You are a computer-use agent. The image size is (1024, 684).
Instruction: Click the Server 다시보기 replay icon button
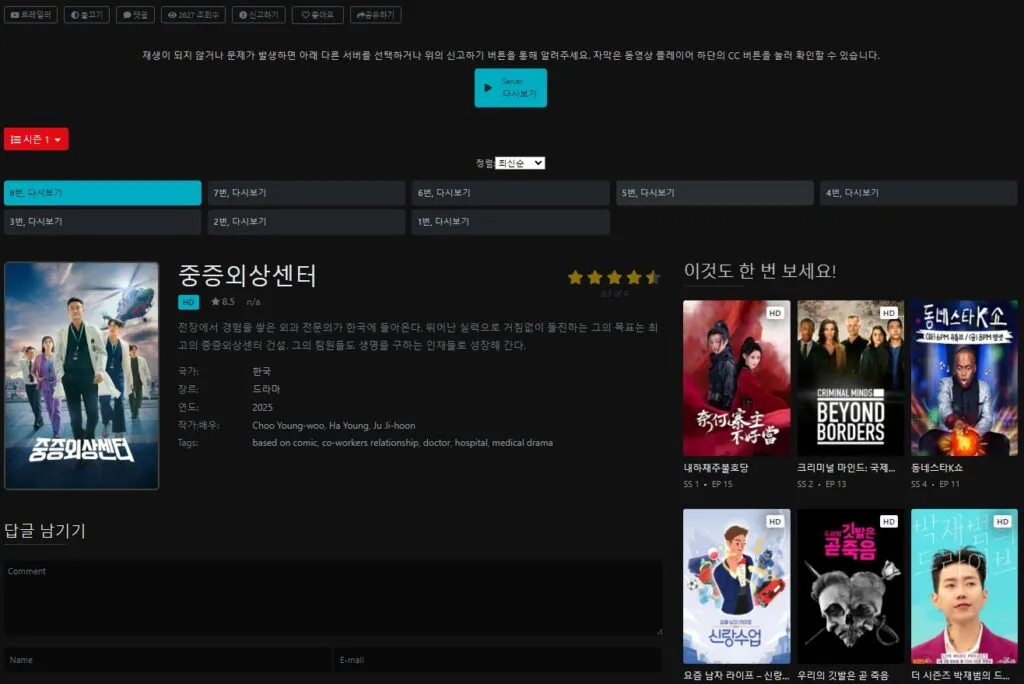click(x=511, y=88)
